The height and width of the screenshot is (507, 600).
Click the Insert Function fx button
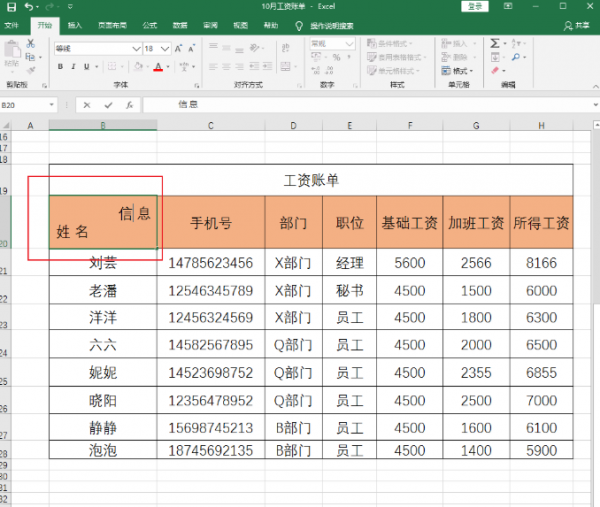click(x=130, y=105)
